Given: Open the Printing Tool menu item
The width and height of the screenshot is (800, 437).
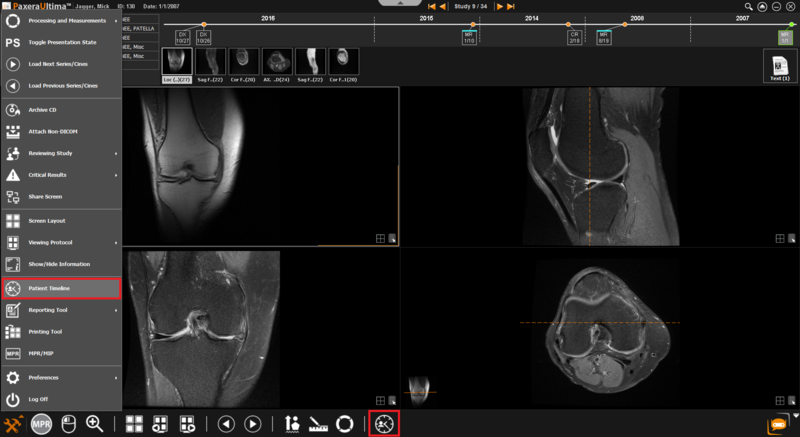Looking at the screenshot, I should 60,331.
